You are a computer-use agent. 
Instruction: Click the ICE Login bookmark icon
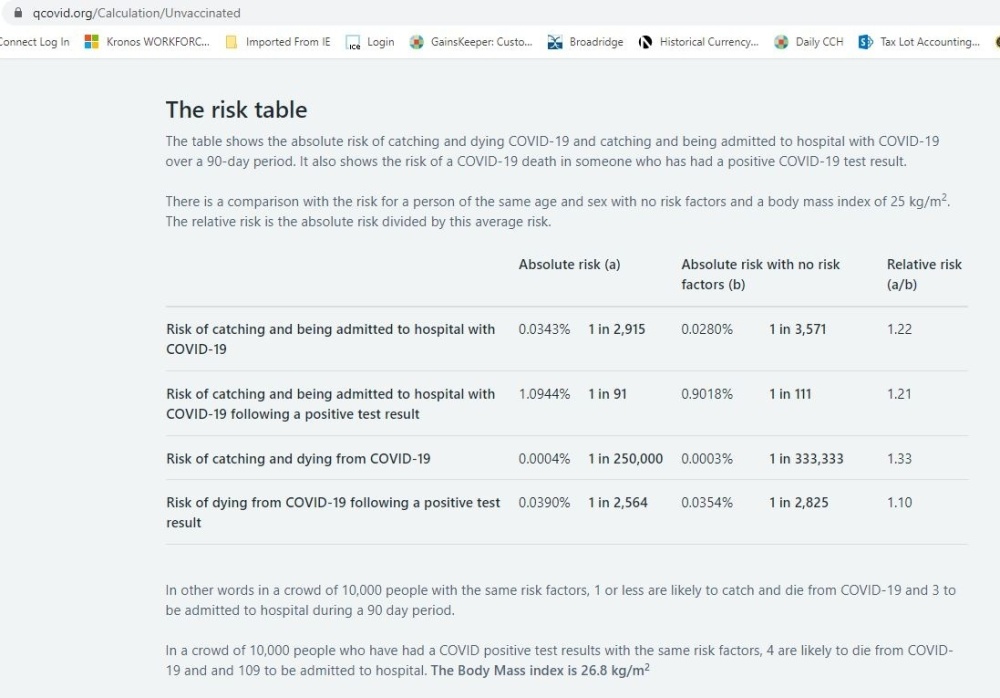coord(353,42)
